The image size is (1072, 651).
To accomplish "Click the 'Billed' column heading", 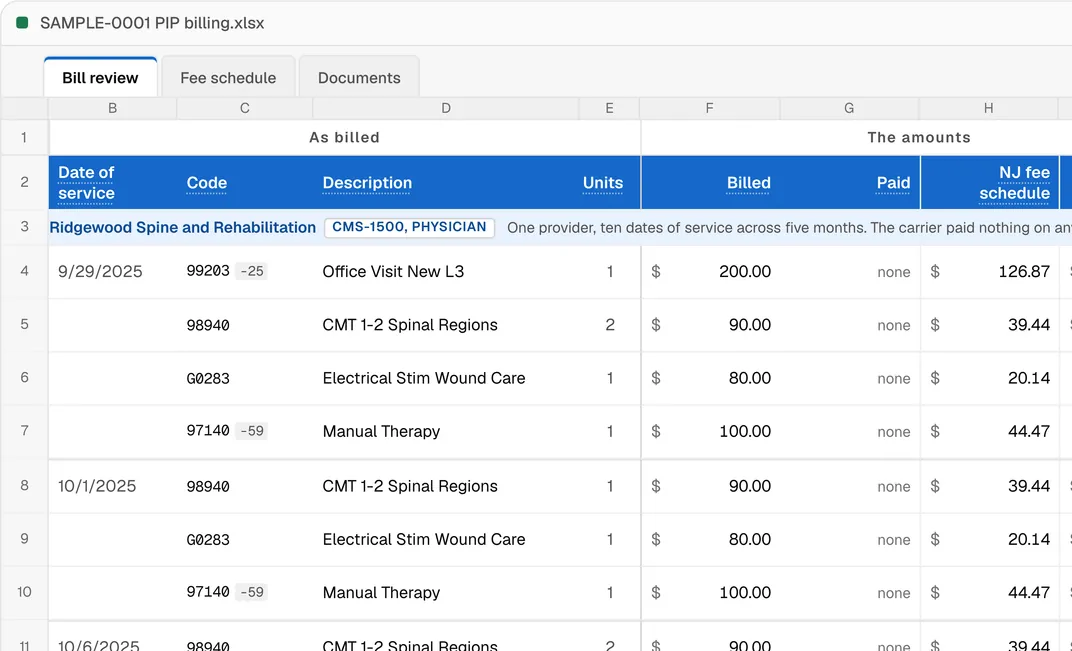I will [x=749, y=183].
